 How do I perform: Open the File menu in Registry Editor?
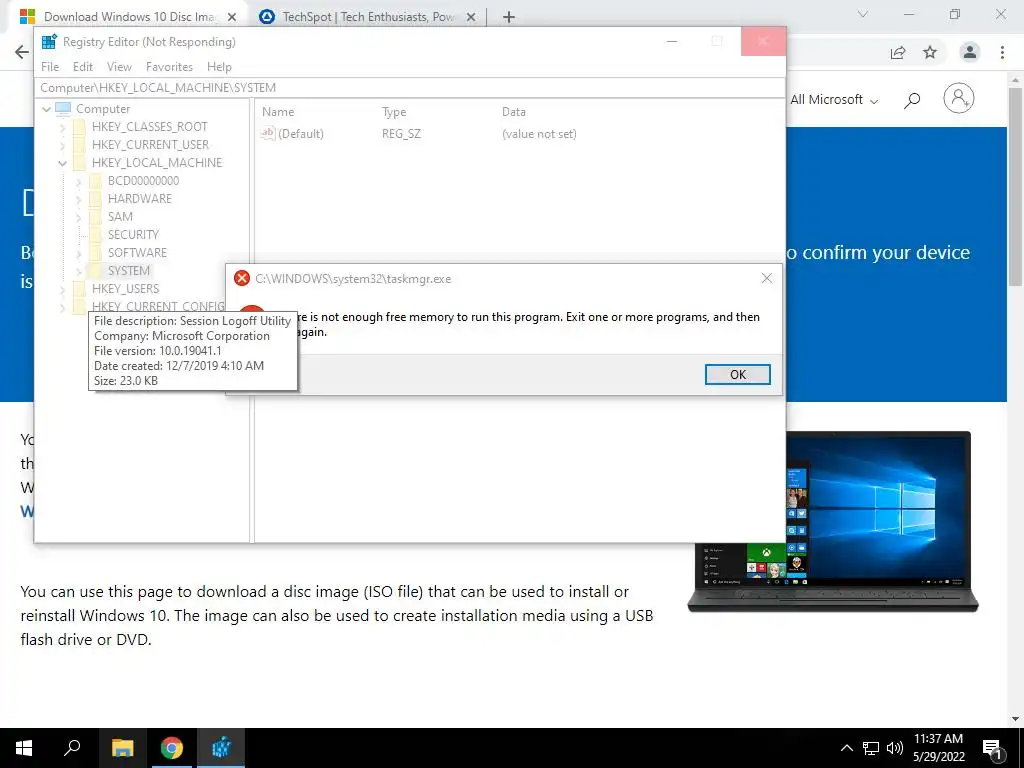(x=50, y=67)
